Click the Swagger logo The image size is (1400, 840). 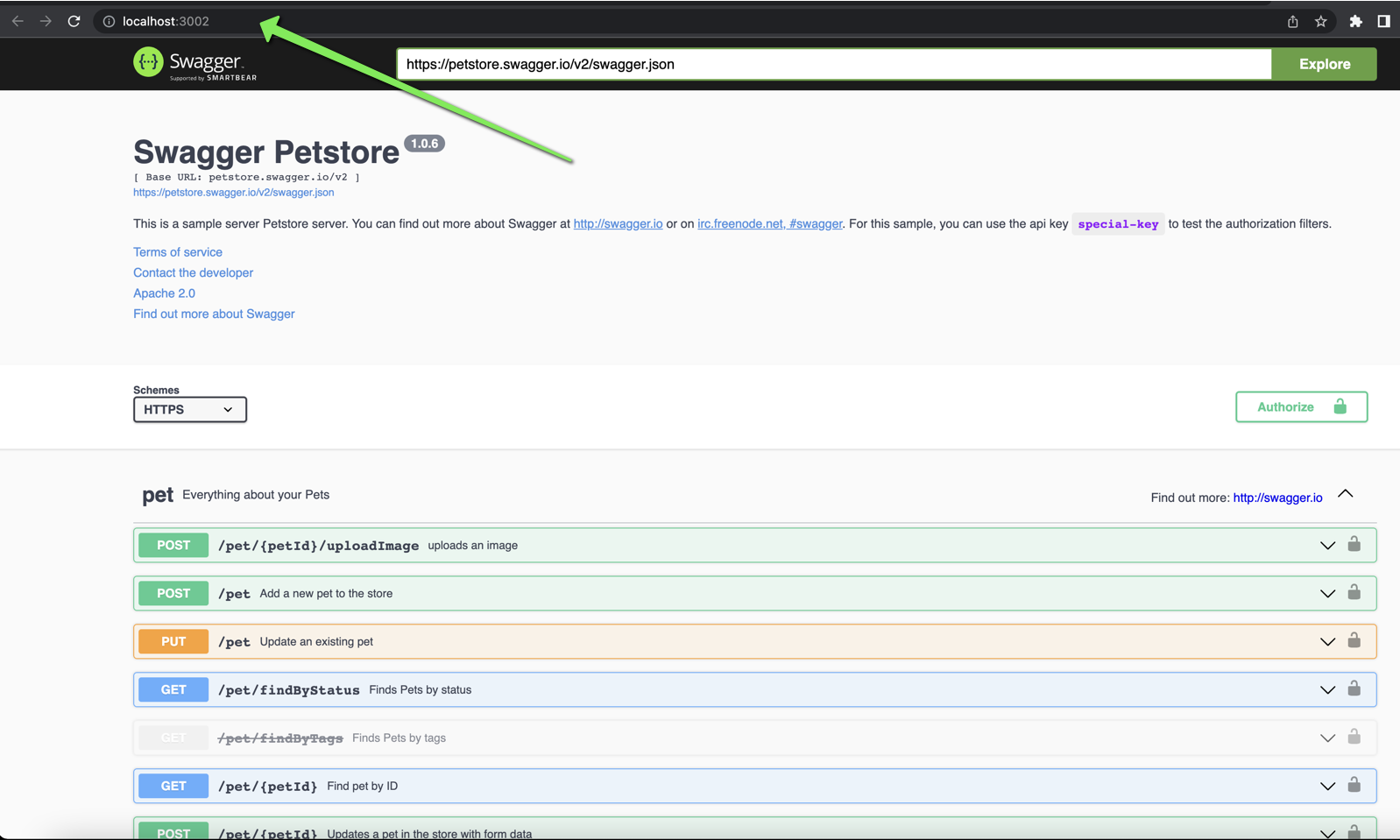pyautogui.click(x=194, y=64)
